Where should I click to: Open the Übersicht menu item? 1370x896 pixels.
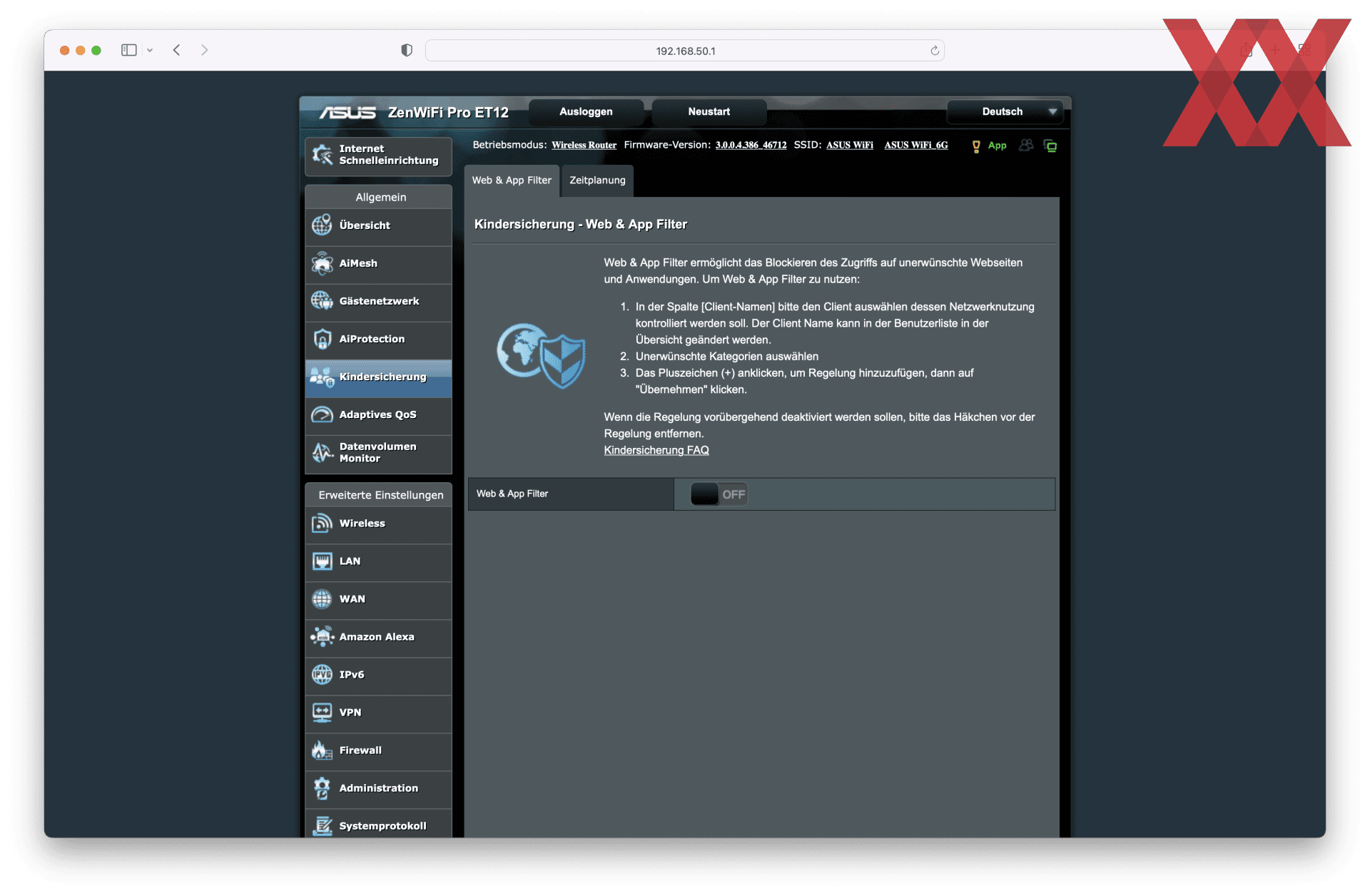tap(378, 226)
